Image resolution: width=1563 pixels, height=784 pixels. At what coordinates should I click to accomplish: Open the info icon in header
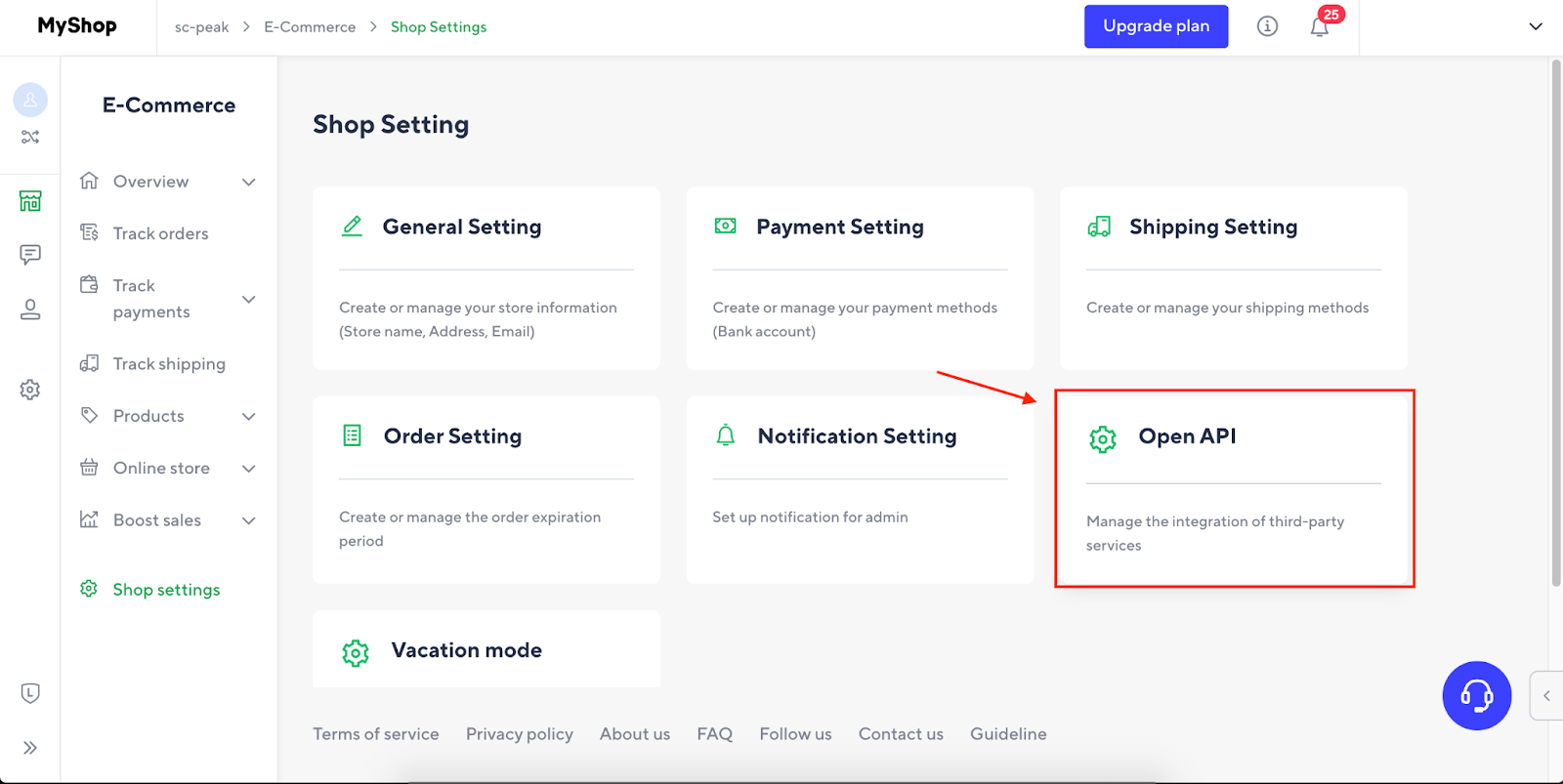click(x=1267, y=26)
